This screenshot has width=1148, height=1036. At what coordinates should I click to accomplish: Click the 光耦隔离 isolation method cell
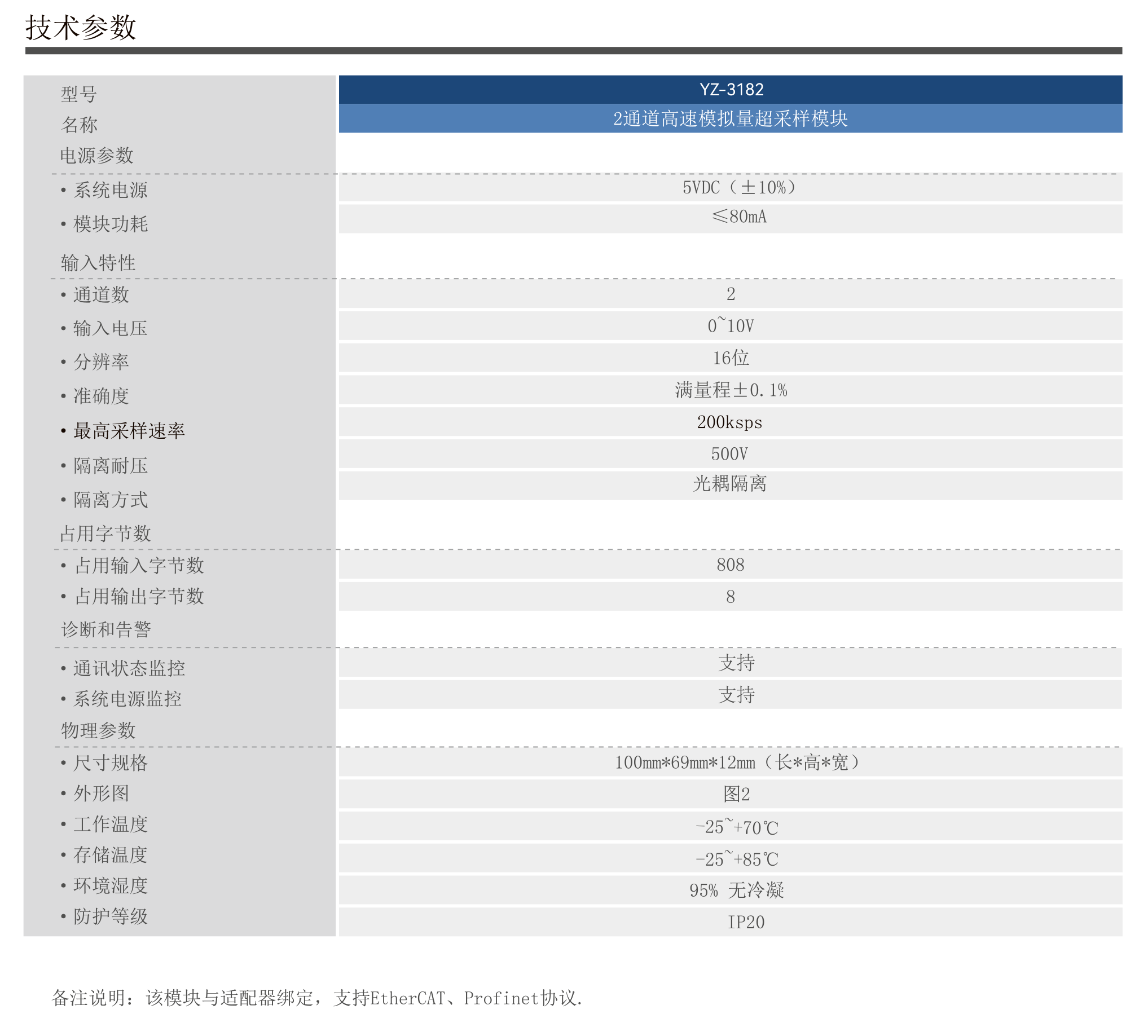[729, 484]
